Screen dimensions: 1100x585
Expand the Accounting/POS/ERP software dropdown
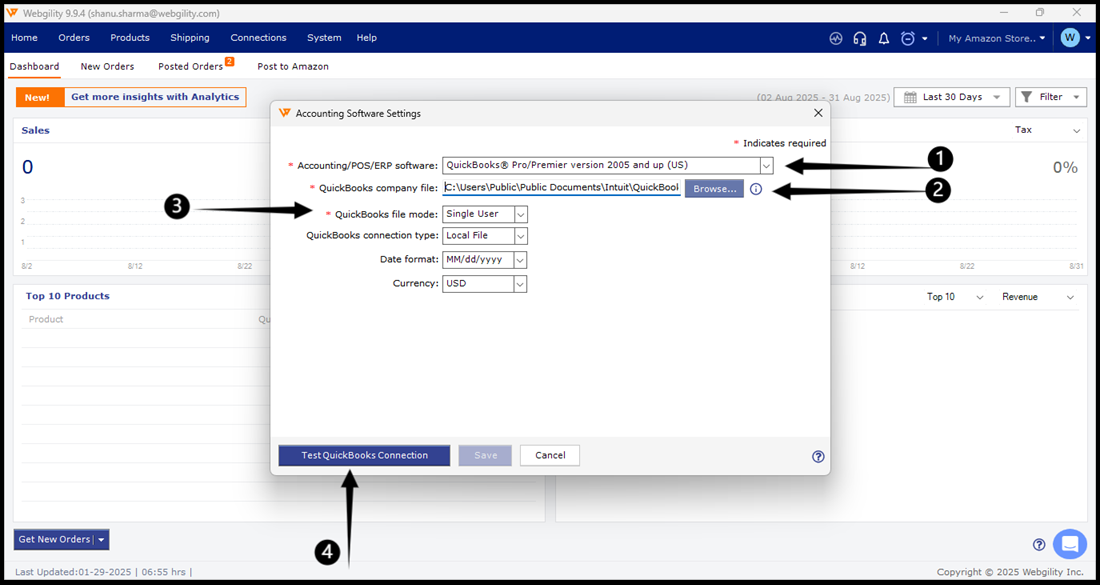coord(766,166)
